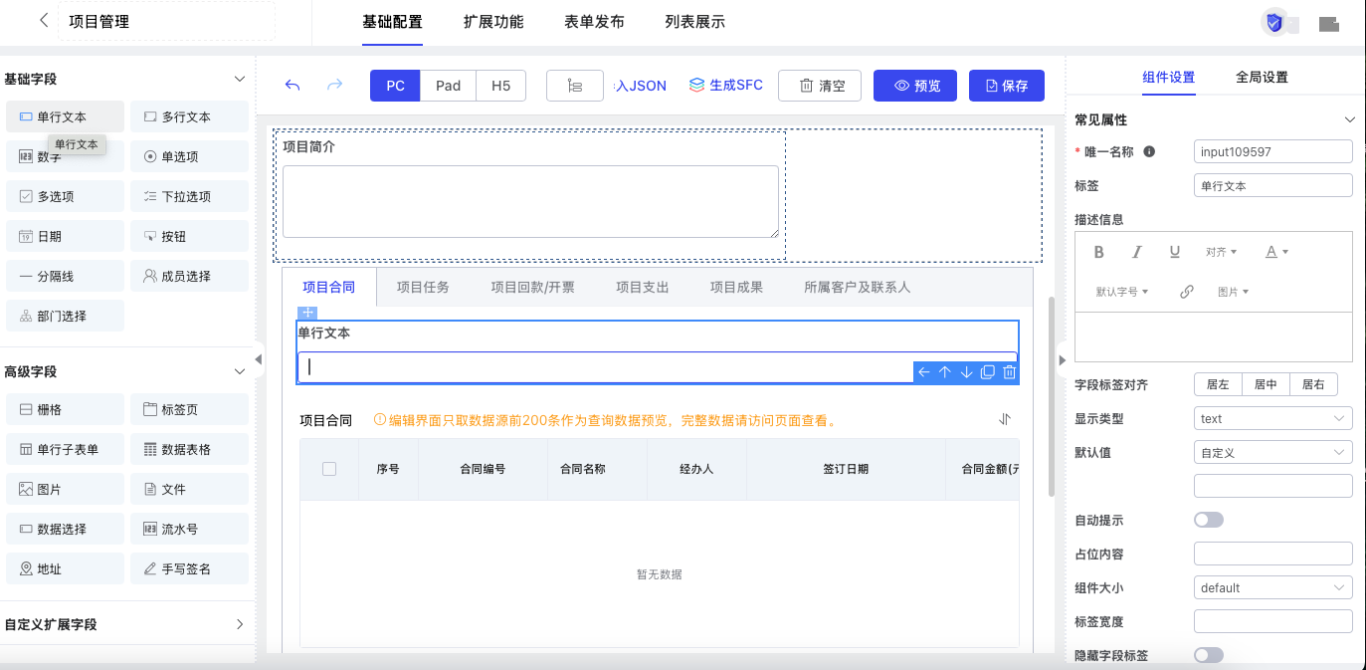The height and width of the screenshot is (670, 1366).
Task: Move the selected widget up
Action: [944, 372]
